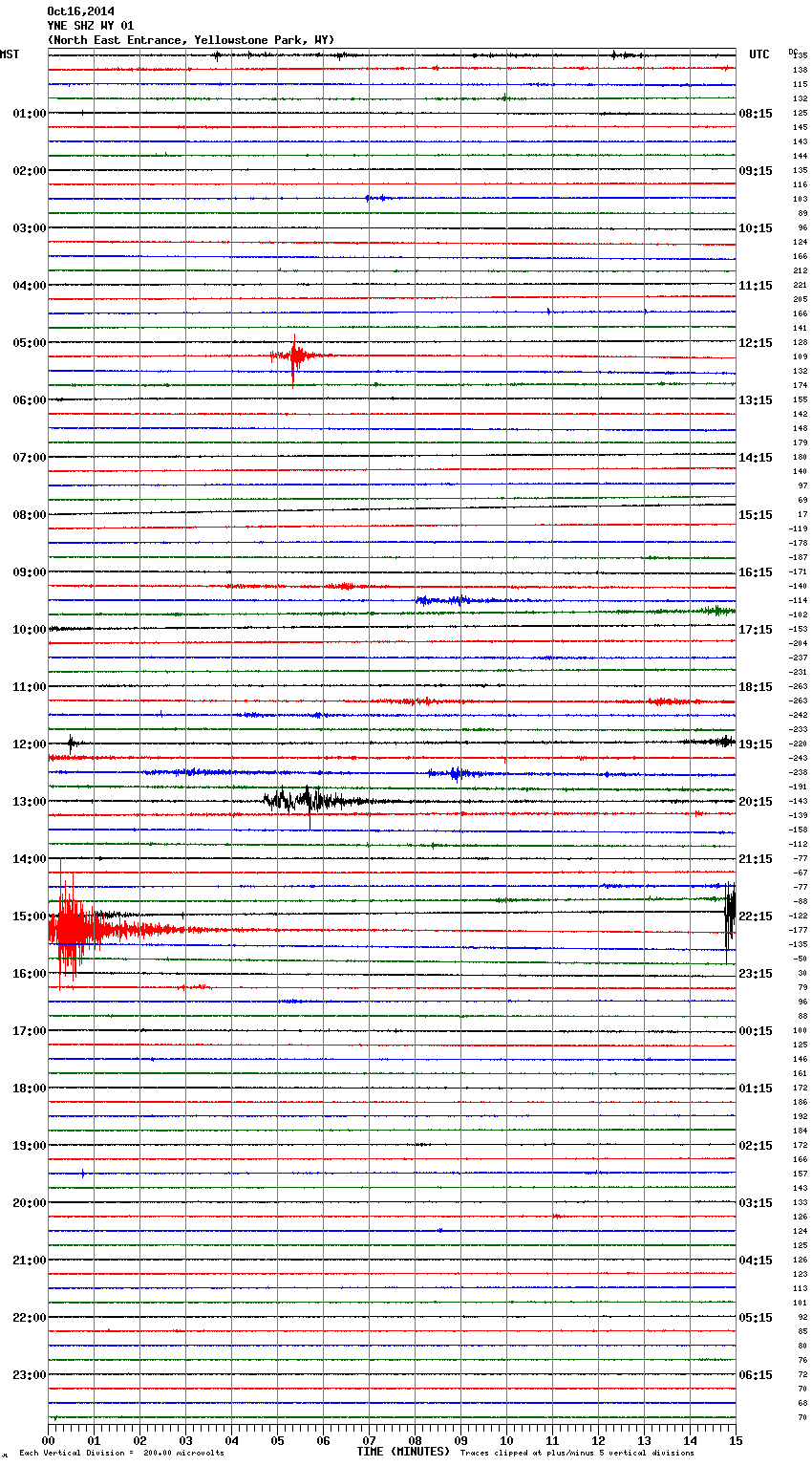Click the MST hour label '22:00'
This screenshot has width=812, height=1466.
[x=29, y=1318]
